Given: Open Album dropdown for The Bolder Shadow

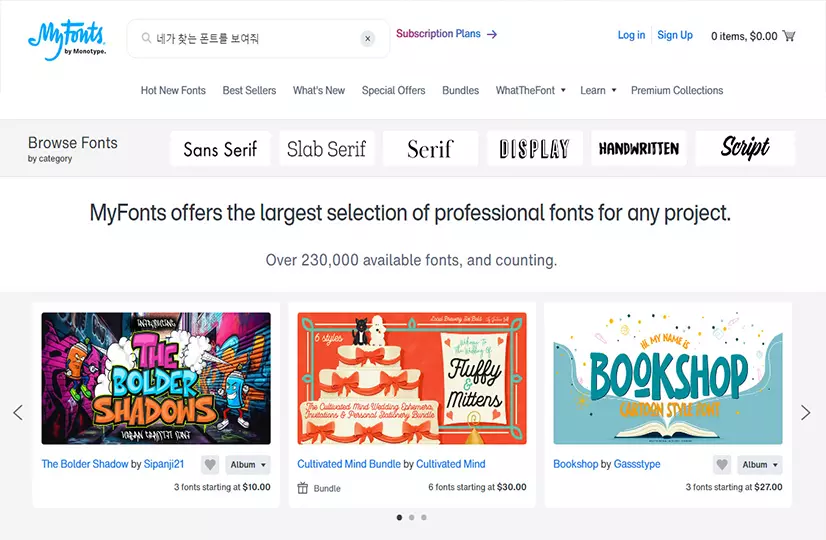Looking at the screenshot, I should [248, 465].
